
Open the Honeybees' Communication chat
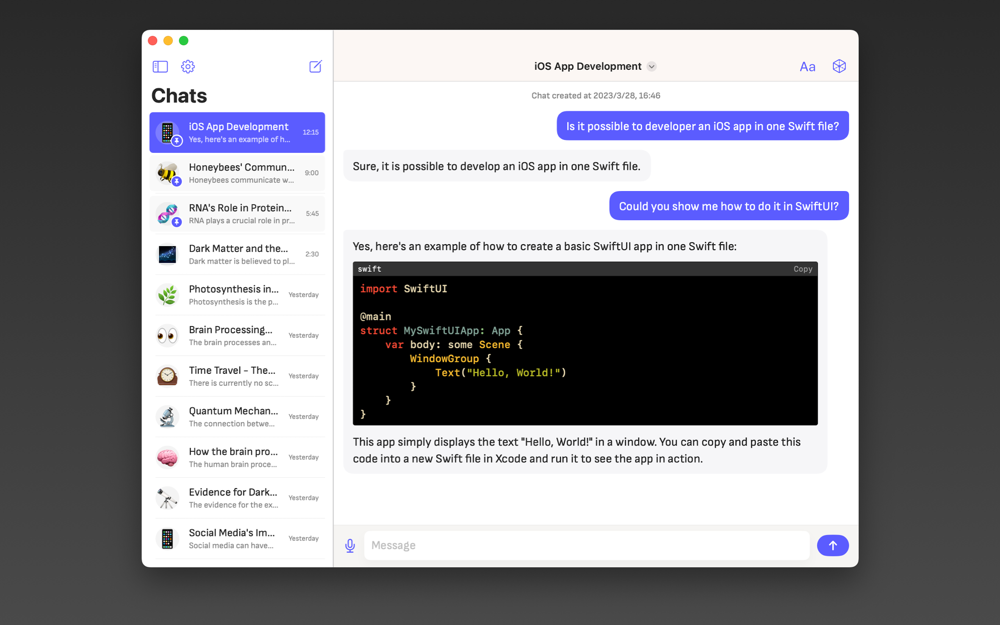[x=237, y=173]
